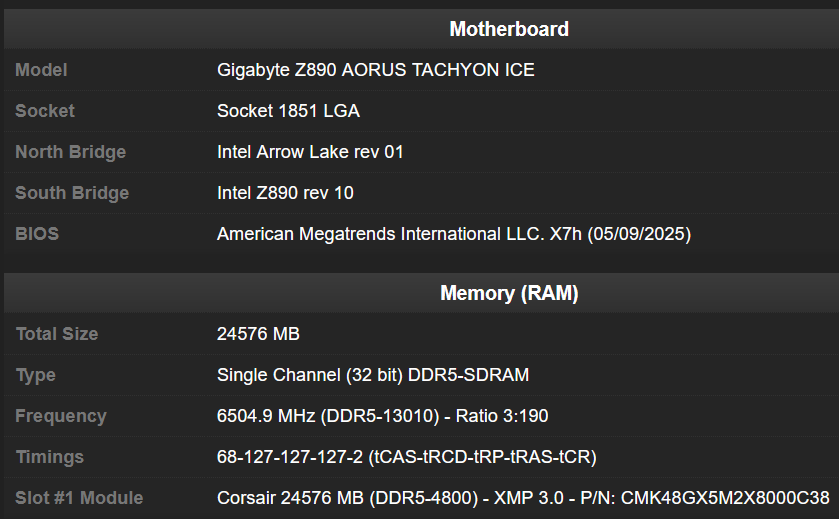
Task: Select the Socket row label
Action: pyautogui.click(x=45, y=111)
